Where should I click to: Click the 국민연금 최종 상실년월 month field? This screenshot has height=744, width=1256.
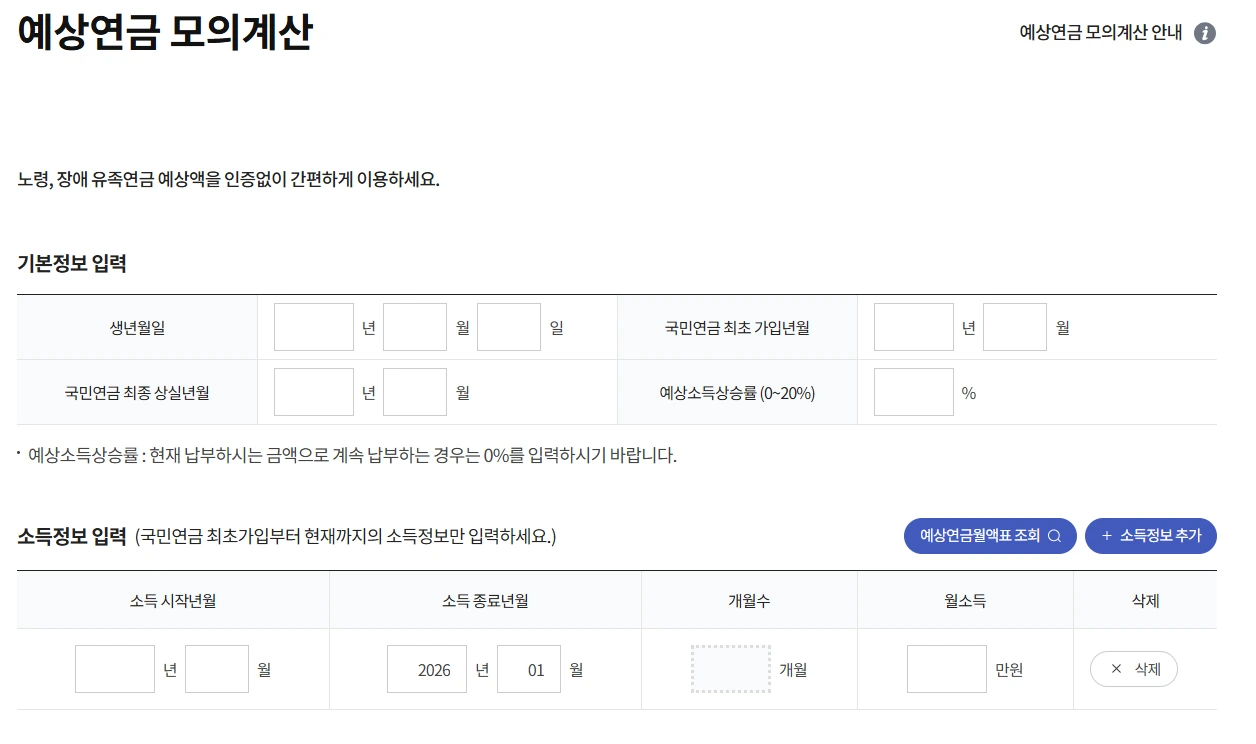[414, 392]
